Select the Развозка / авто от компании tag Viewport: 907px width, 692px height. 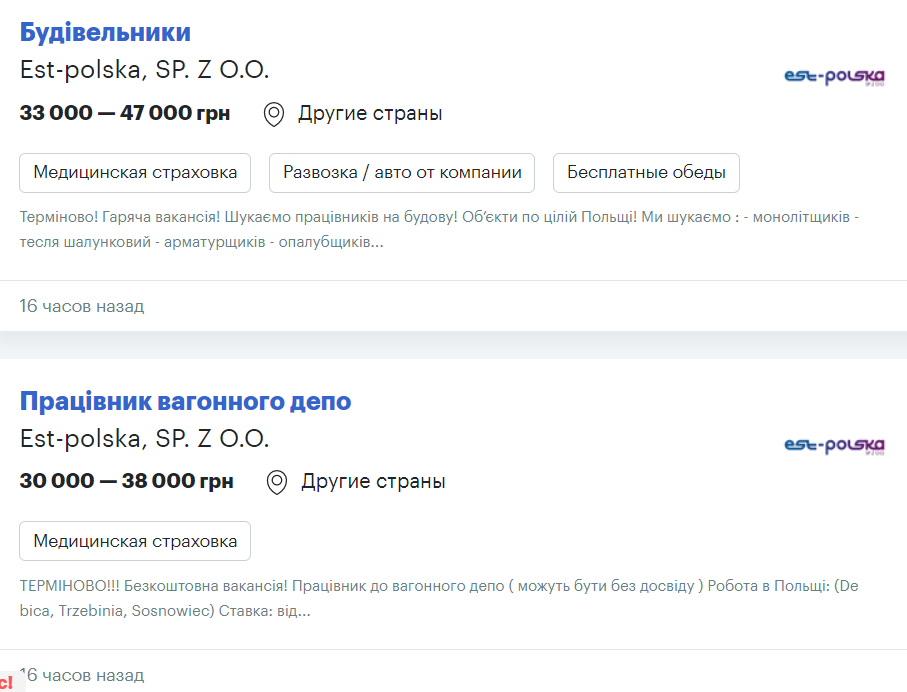(402, 172)
